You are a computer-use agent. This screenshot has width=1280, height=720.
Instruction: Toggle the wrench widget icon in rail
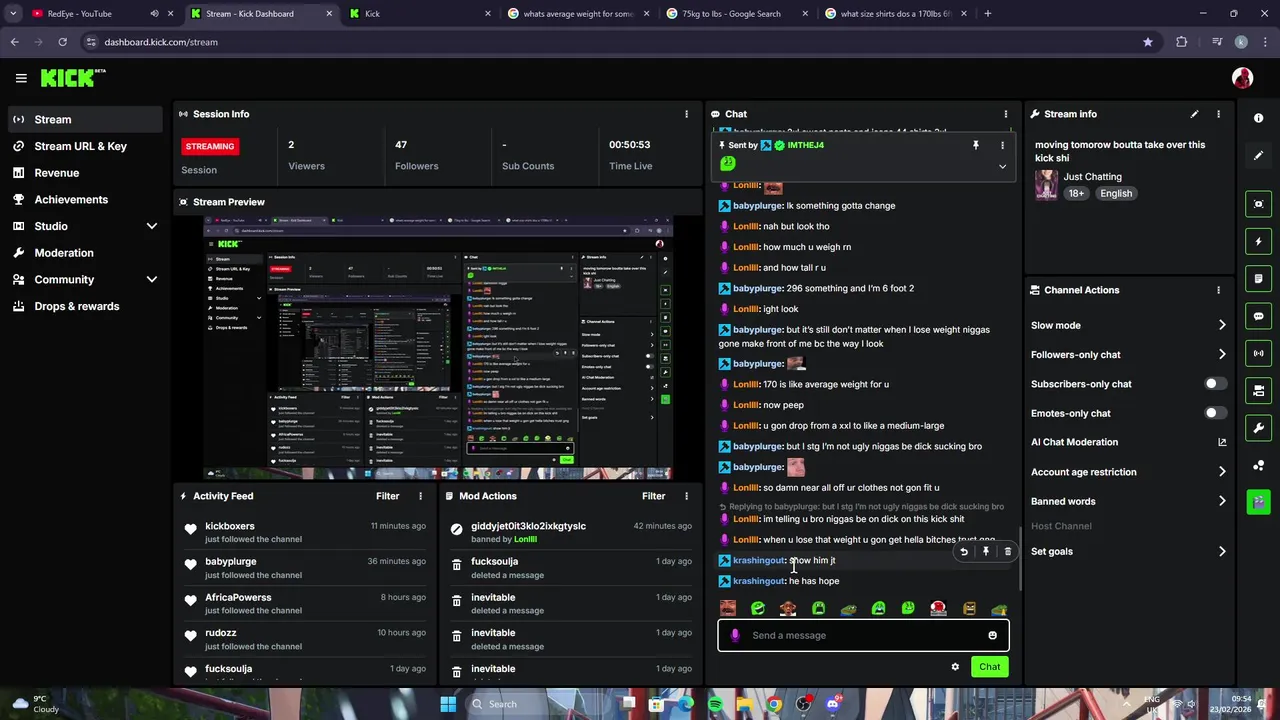coord(1258,428)
